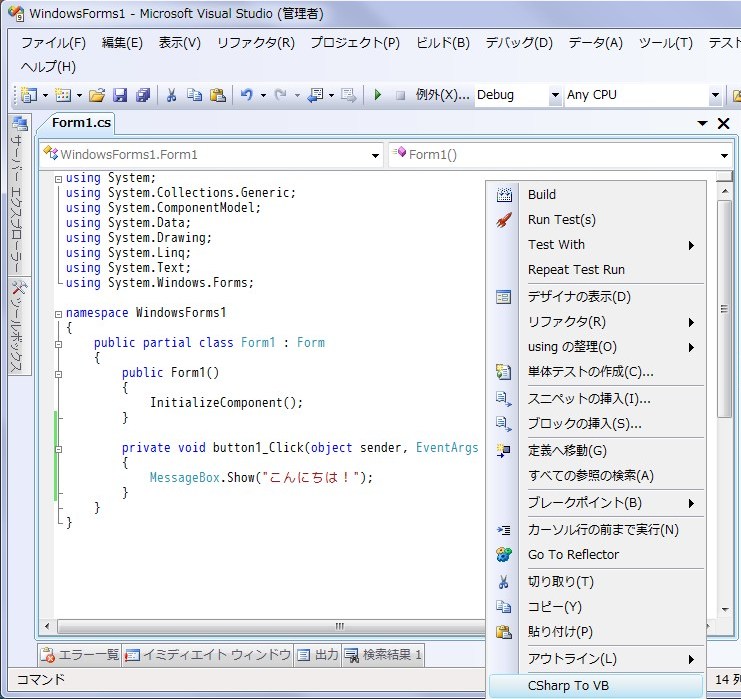
Task: Click the Stop debugging square icon
Action: 400,95
